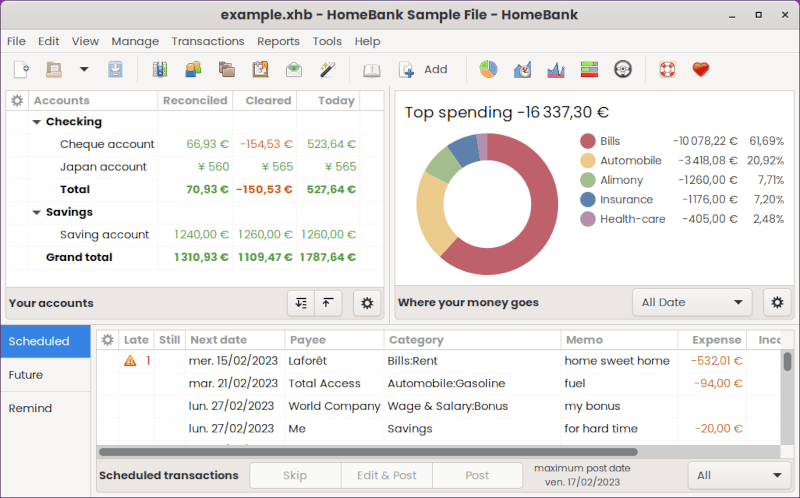
Task: Open the Manage assignments magic wand icon
Action: click(328, 69)
